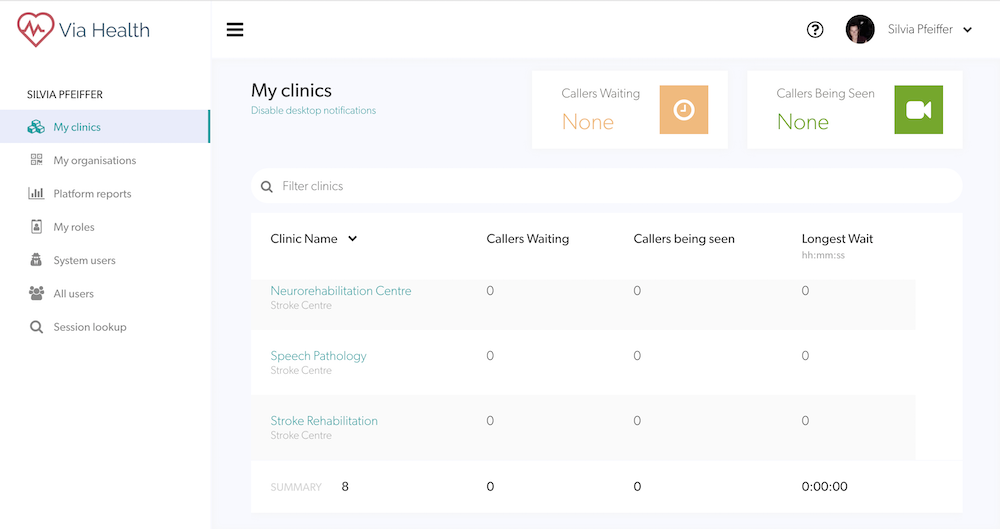Click the hamburger menu icon
This screenshot has width=1000, height=529.
pos(235,30)
